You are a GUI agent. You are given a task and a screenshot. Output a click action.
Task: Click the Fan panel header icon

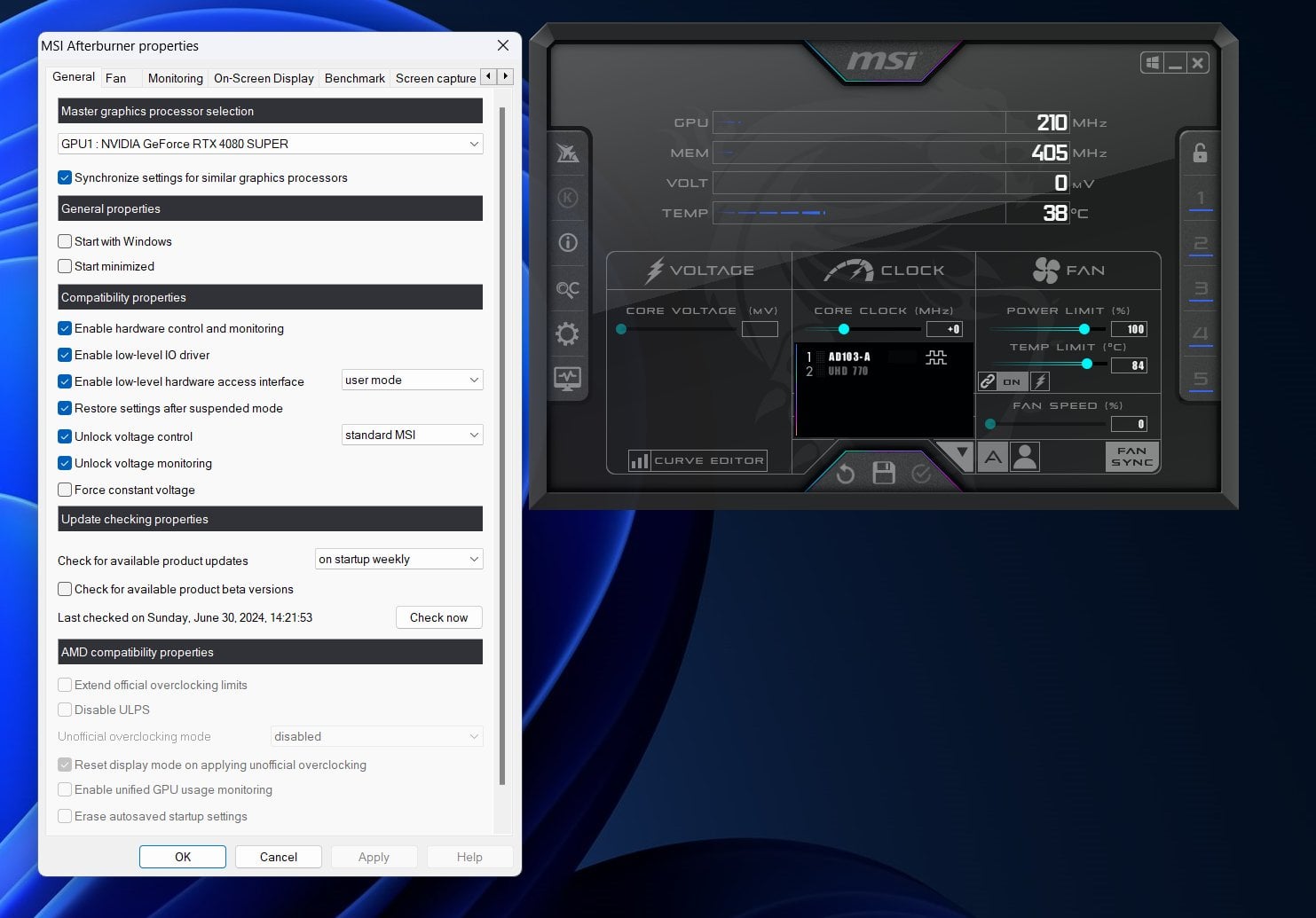[1046, 271]
